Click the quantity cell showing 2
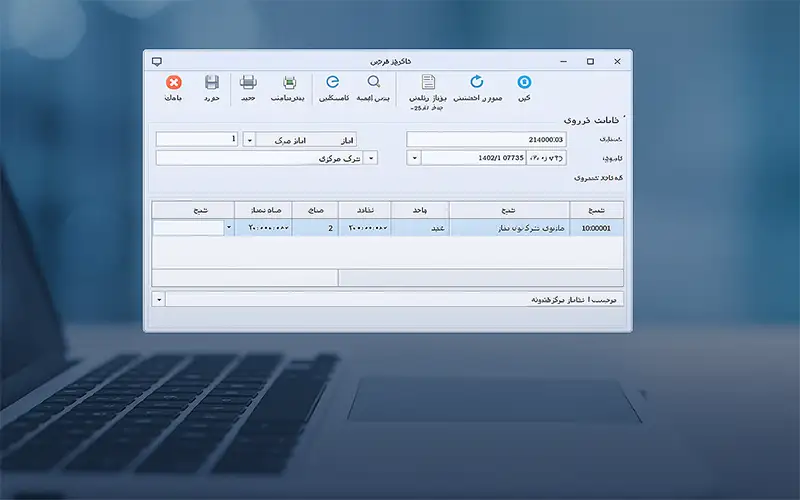The width and height of the screenshot is (800, 500). 316,228
